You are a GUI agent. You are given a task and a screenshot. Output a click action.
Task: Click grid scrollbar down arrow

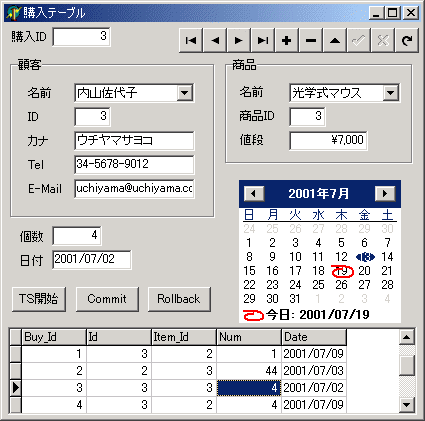point(407,405)
